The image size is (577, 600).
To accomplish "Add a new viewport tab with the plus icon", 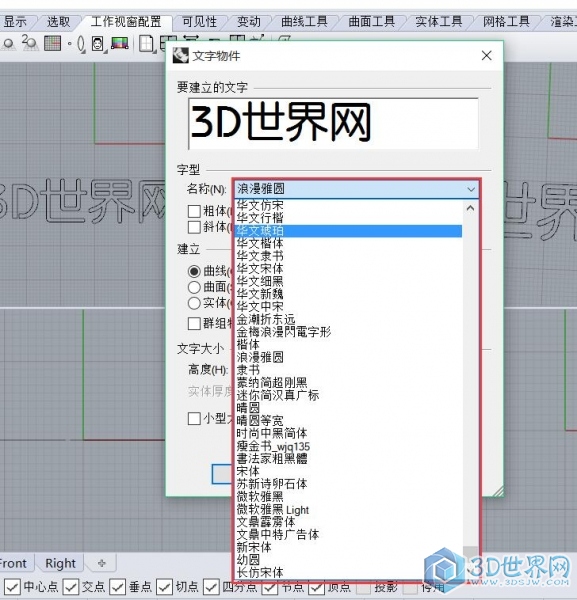I will (101, 563).
